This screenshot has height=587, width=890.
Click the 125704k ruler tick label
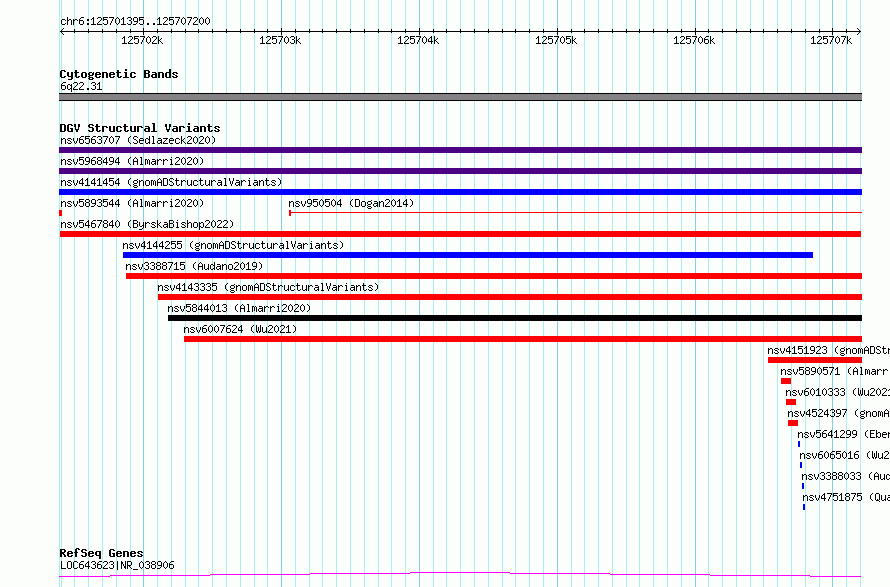(418, 40)
